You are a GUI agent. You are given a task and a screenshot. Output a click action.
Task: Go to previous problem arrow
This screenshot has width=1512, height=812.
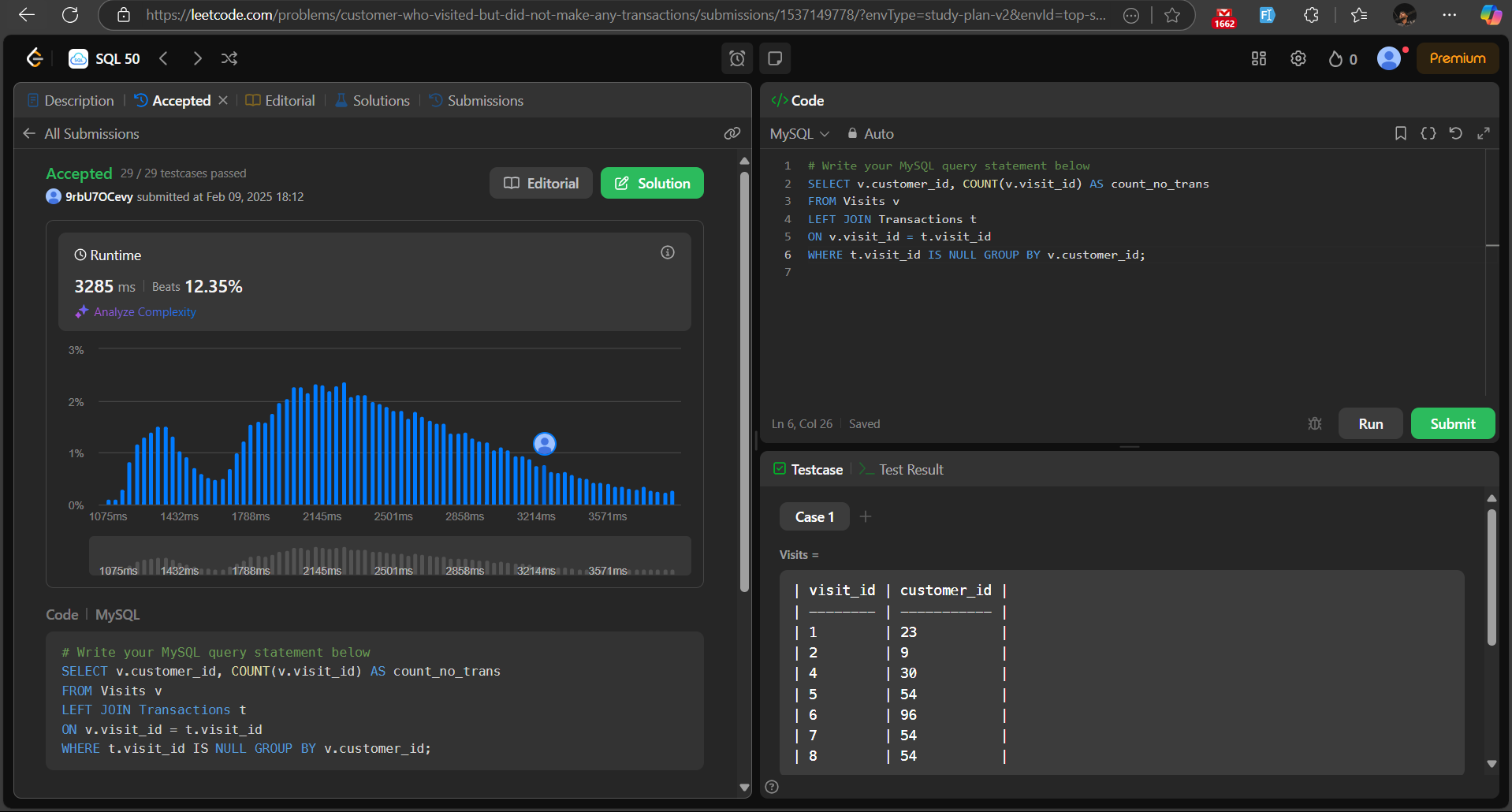click(163, 58)
